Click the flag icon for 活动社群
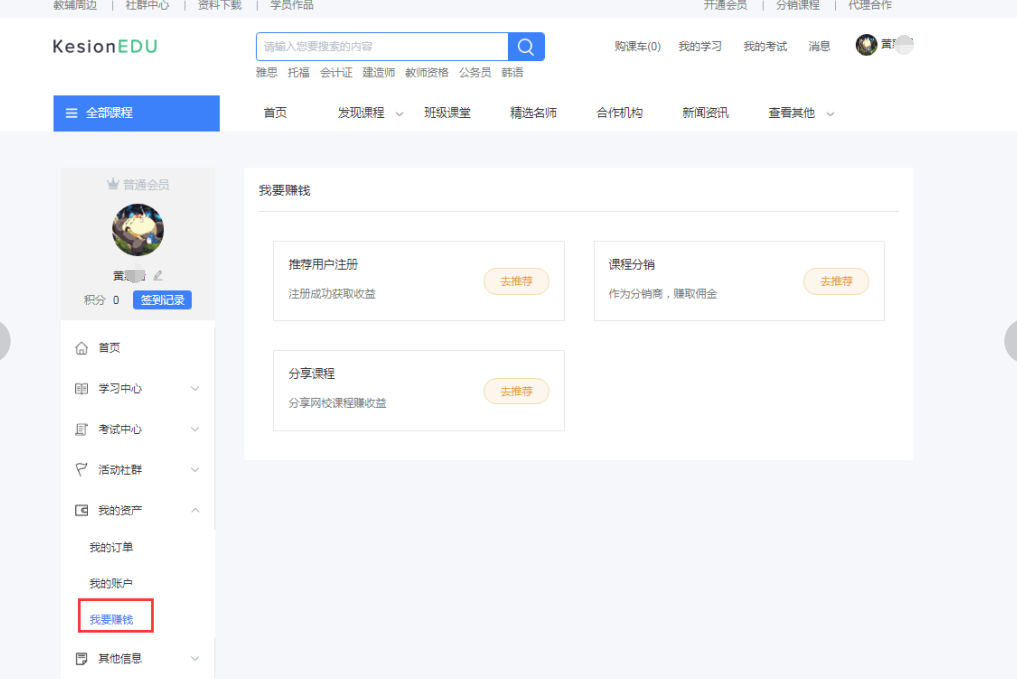This screenshot has height=679, width=1017. coord(81,470)
